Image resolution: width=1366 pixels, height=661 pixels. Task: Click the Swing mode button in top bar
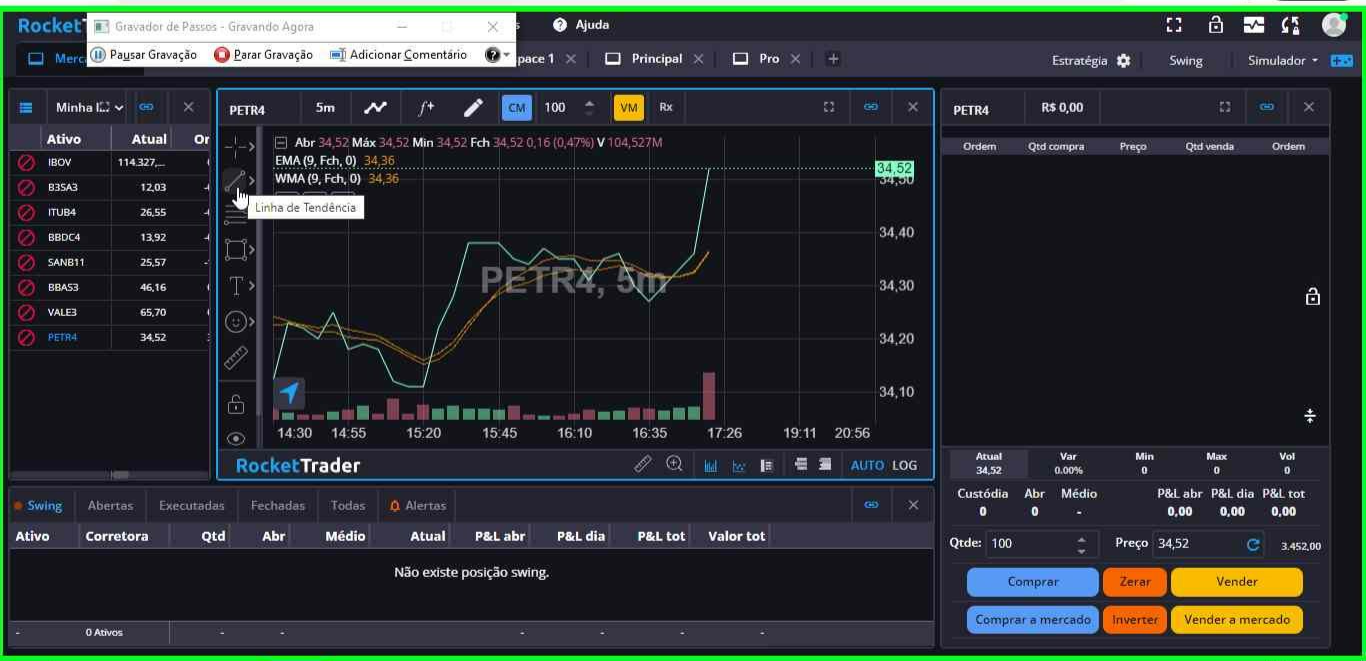click(1186, 60)
